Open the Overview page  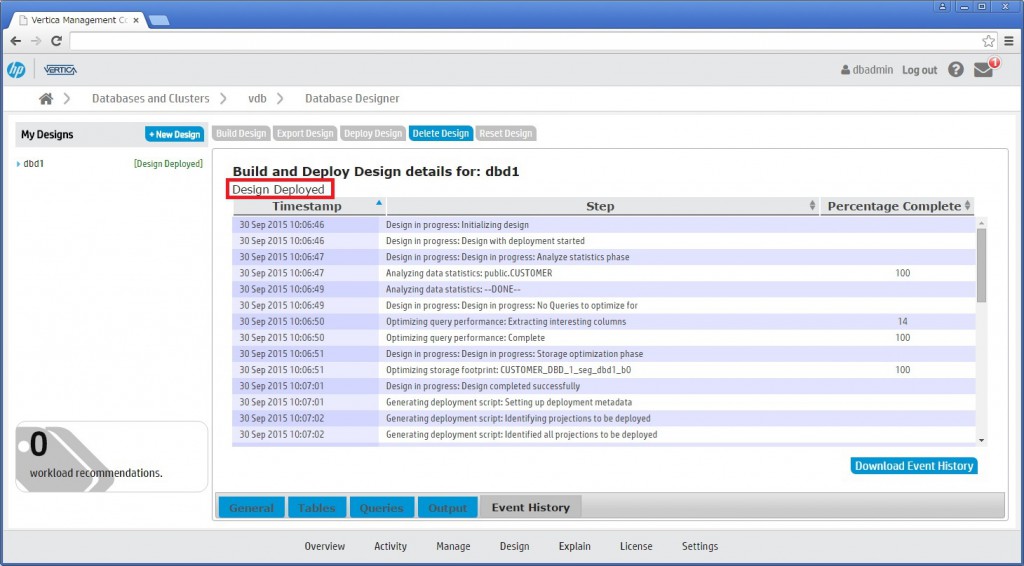pyautogui.click(x=325, y=546)
